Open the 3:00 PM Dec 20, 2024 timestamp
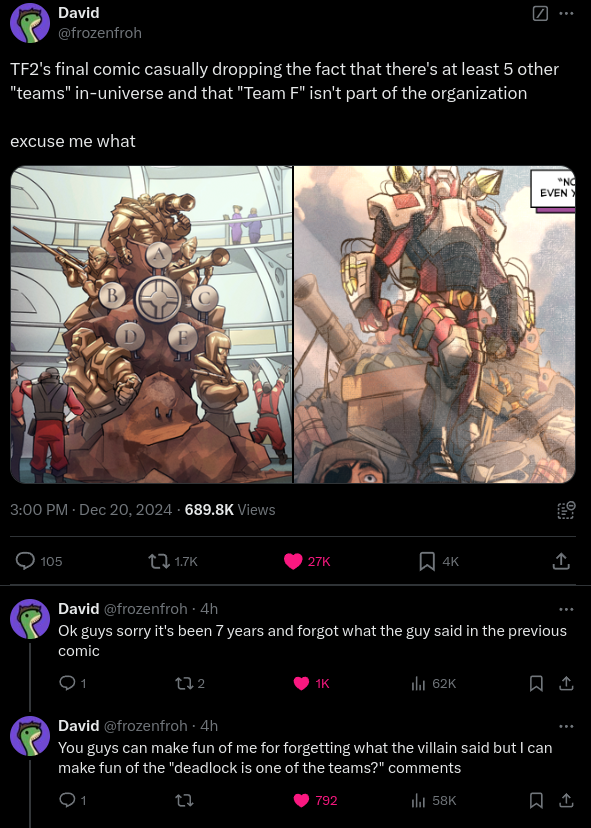This screenshot has height=828, width=591. click(91, 510)
